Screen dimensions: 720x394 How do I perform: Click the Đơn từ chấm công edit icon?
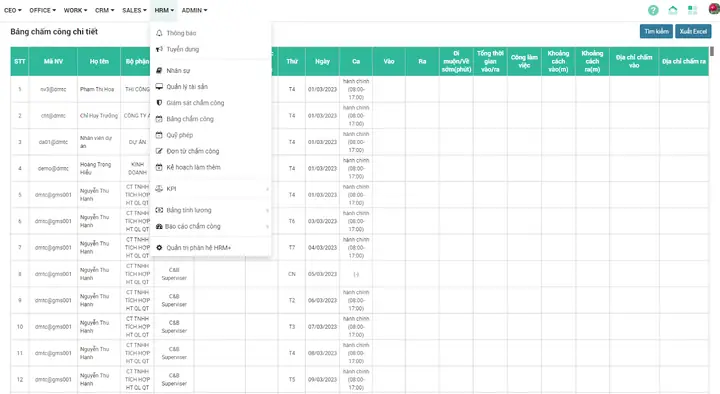[159, 151]
